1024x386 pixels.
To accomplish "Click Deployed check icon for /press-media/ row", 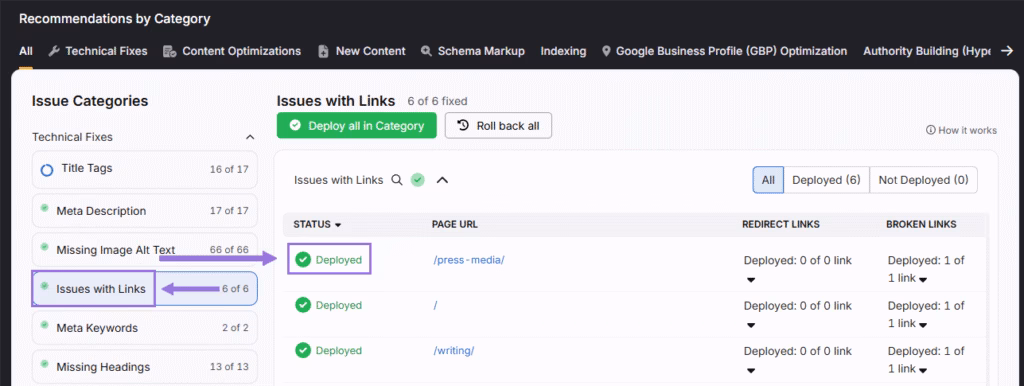I will tap(302, 260).
